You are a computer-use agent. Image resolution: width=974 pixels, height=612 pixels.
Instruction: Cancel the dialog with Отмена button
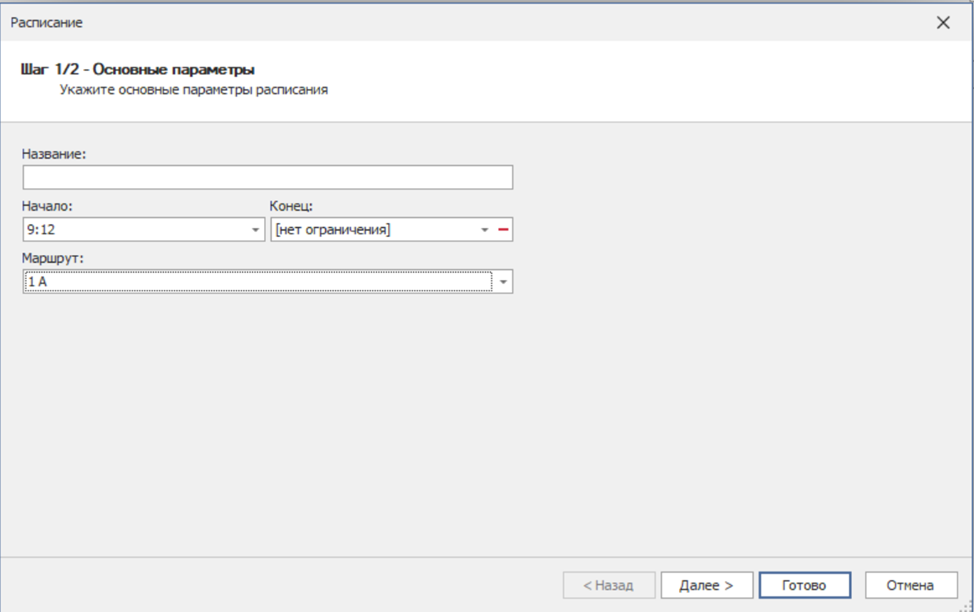pos(909,585)
